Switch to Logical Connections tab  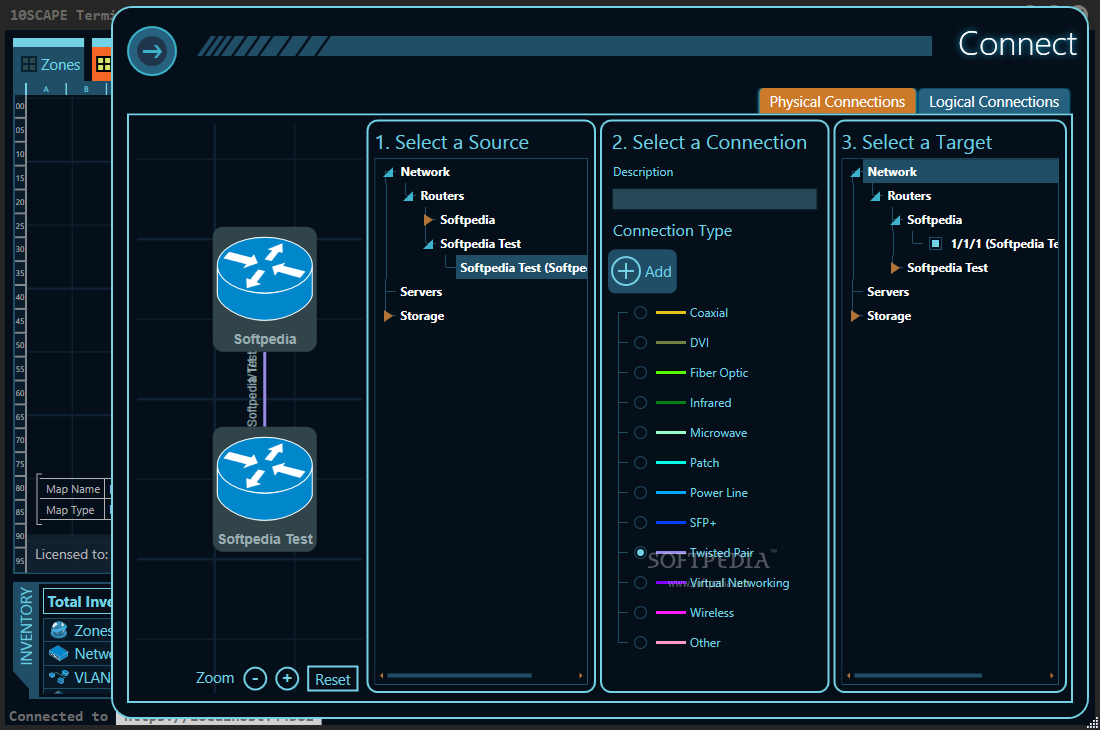pyautogui.click(x=993, y=102)
